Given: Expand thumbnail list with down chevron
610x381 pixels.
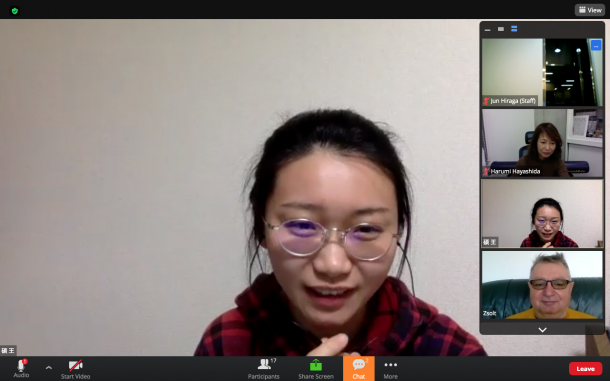Looking at the screenshot, I should [x=542, y=330].
